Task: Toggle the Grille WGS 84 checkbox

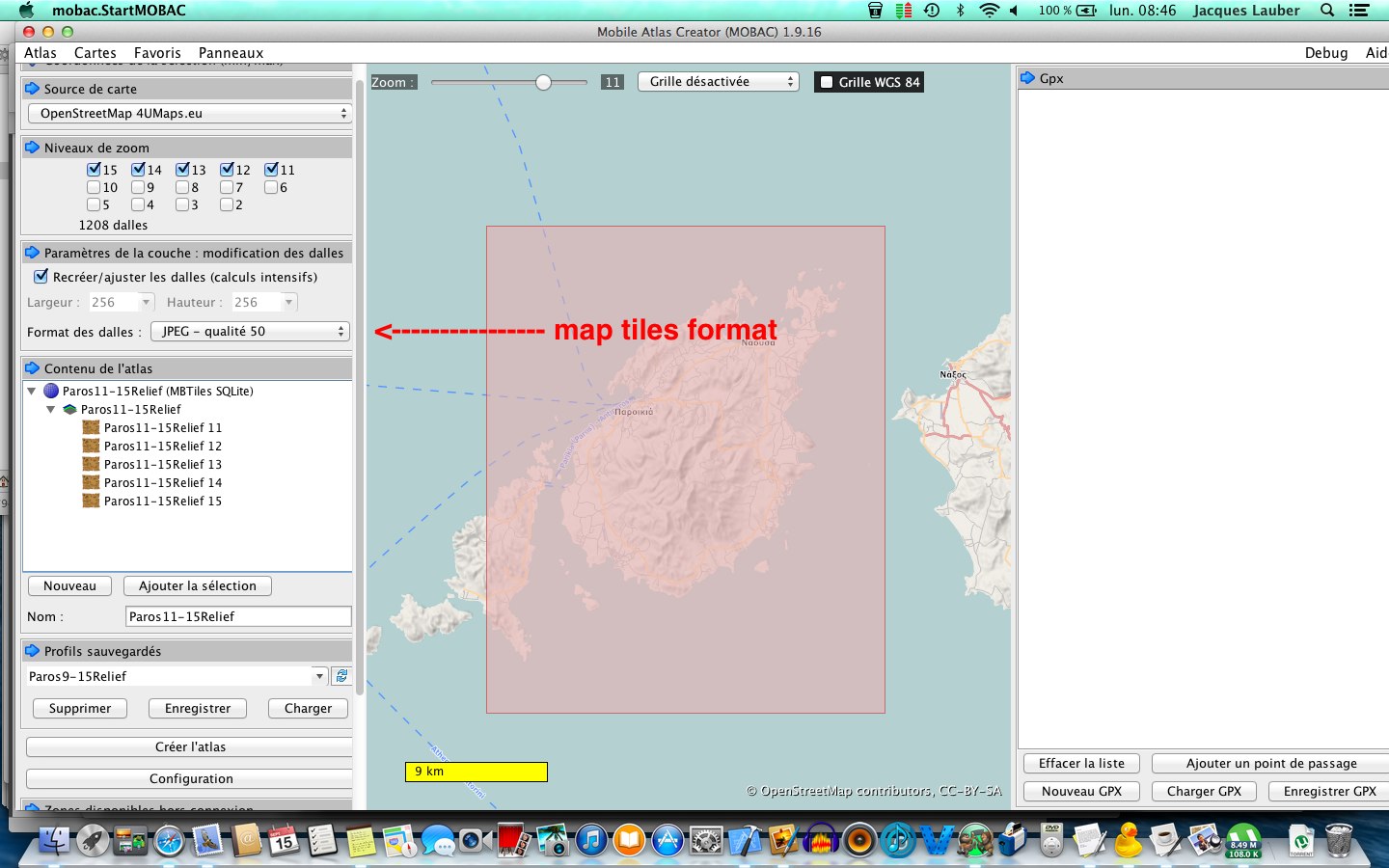Action: [x=827, y=82]
